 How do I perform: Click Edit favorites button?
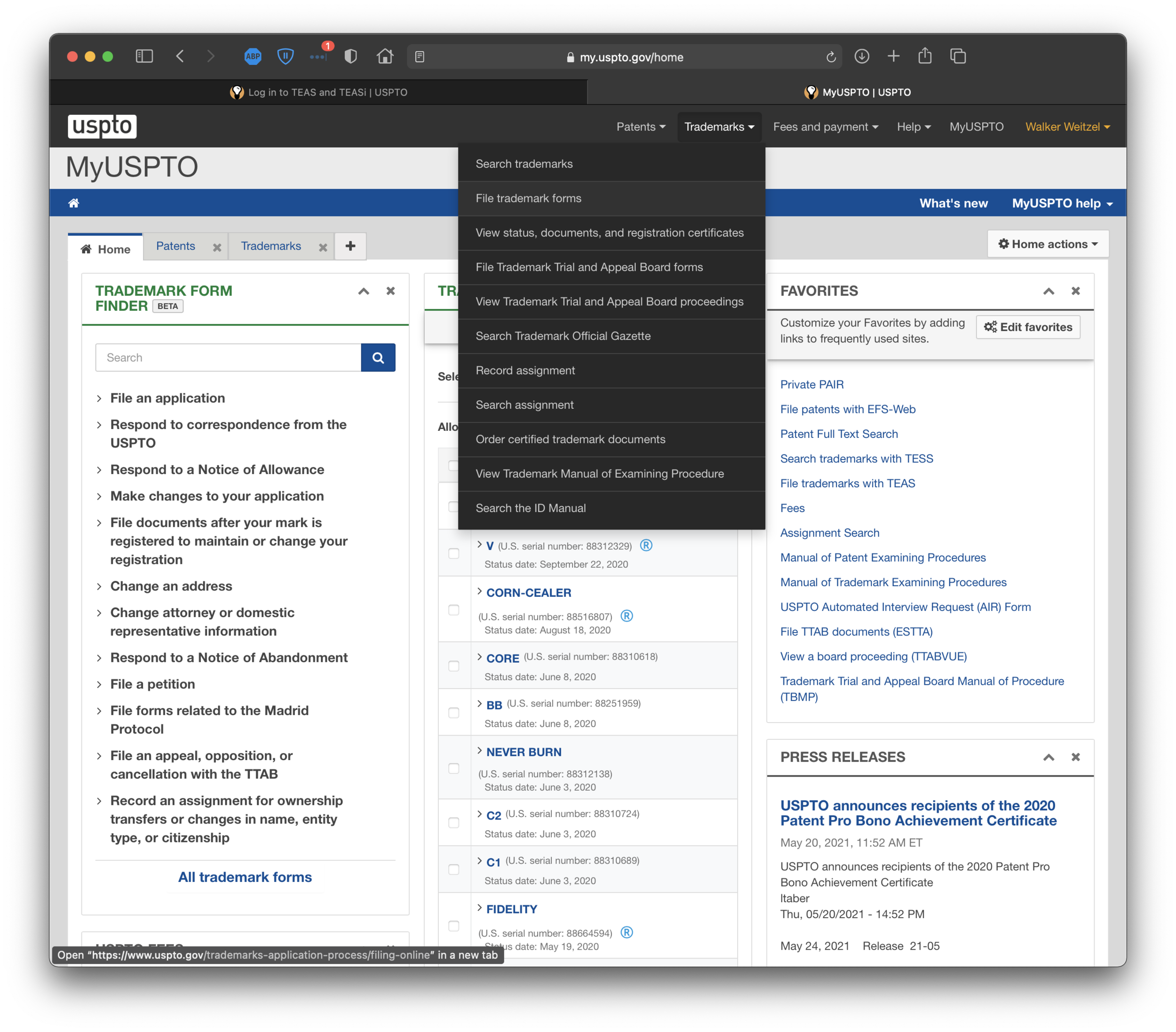(x=1028, y=327)
